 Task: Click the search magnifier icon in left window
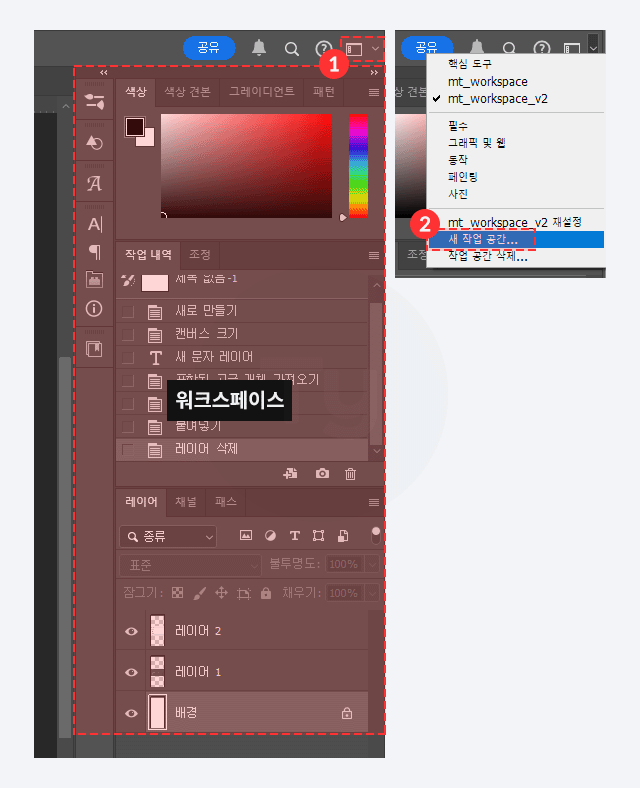(x=291, y=49)
